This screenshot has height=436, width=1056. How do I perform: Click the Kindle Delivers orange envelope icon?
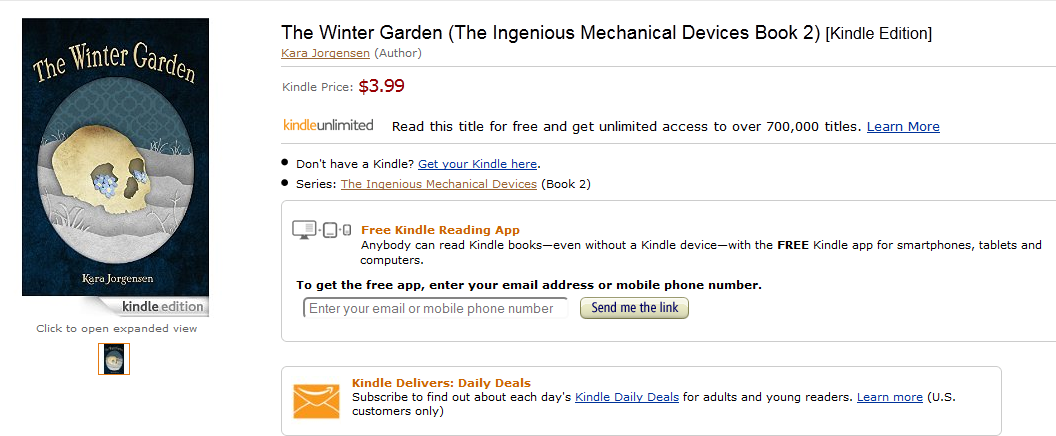(316, 400)
